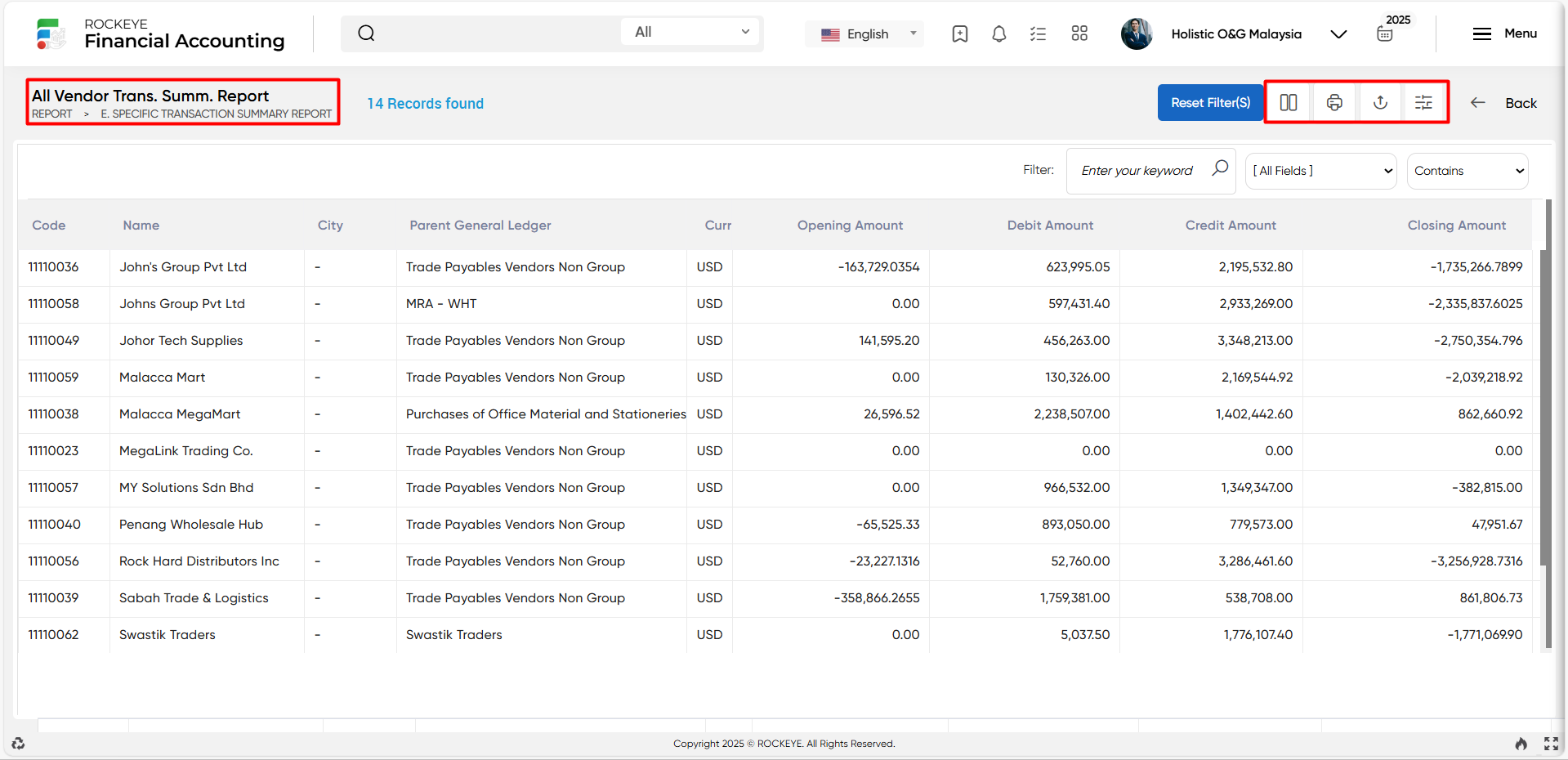Open the English language selector

[864, 34]
